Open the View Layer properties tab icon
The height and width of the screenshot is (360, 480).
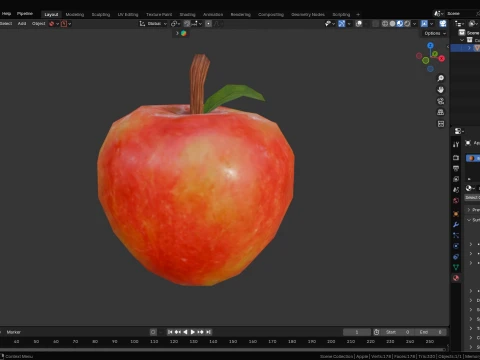(x=456, y=179)
